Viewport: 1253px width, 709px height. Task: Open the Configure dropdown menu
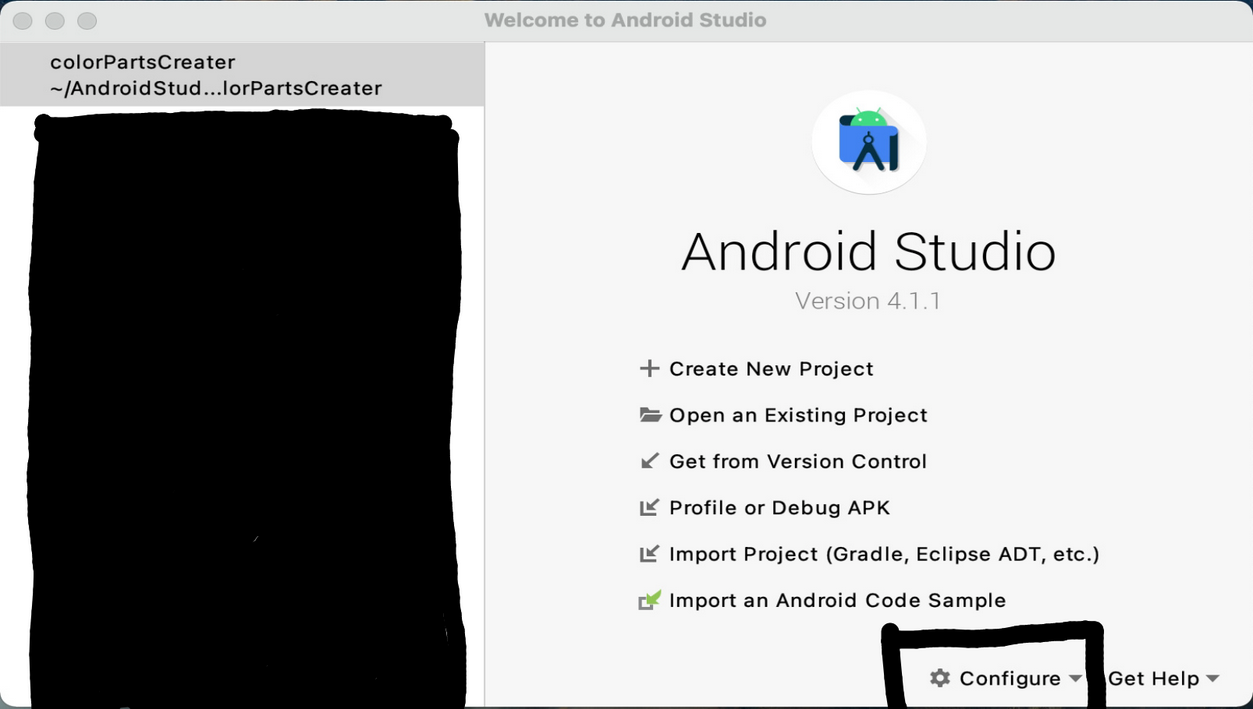pyautogui.click(x=1005, y=678)
